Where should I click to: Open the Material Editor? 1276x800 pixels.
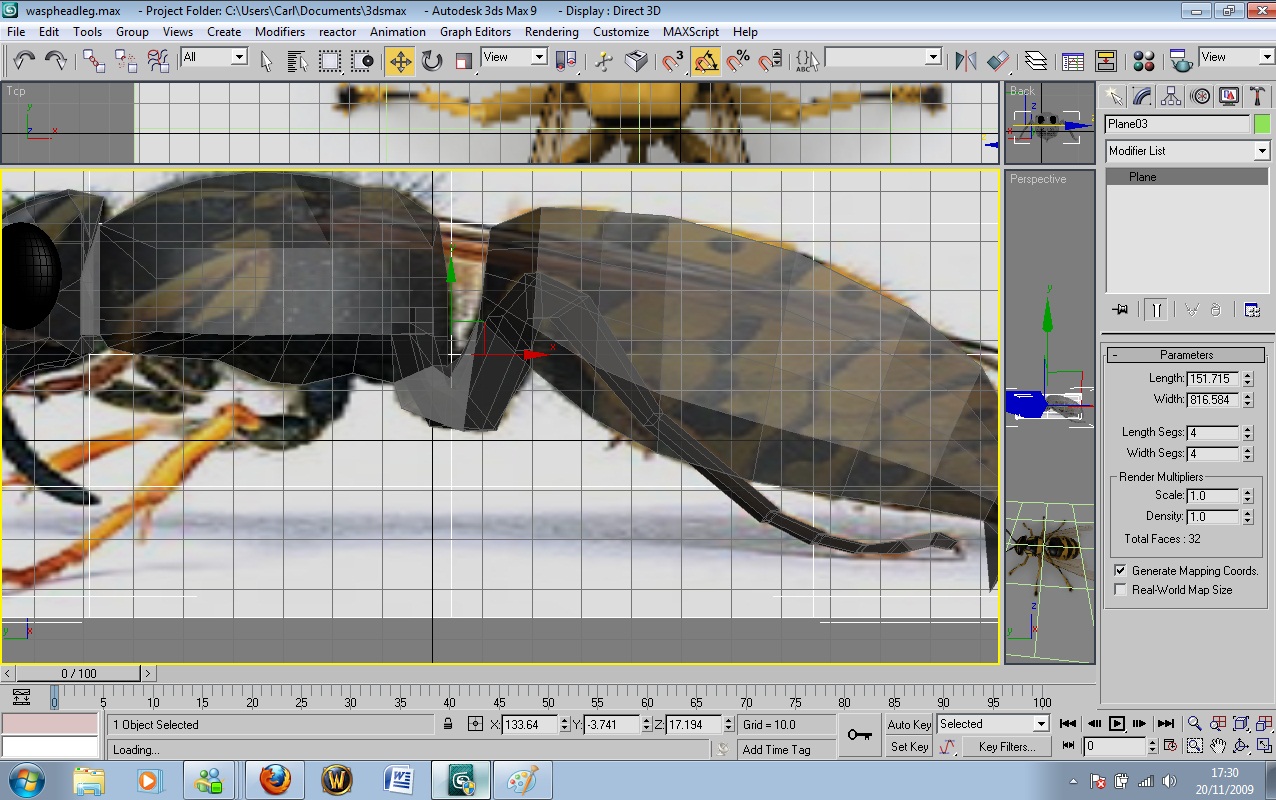(1144, 62)
